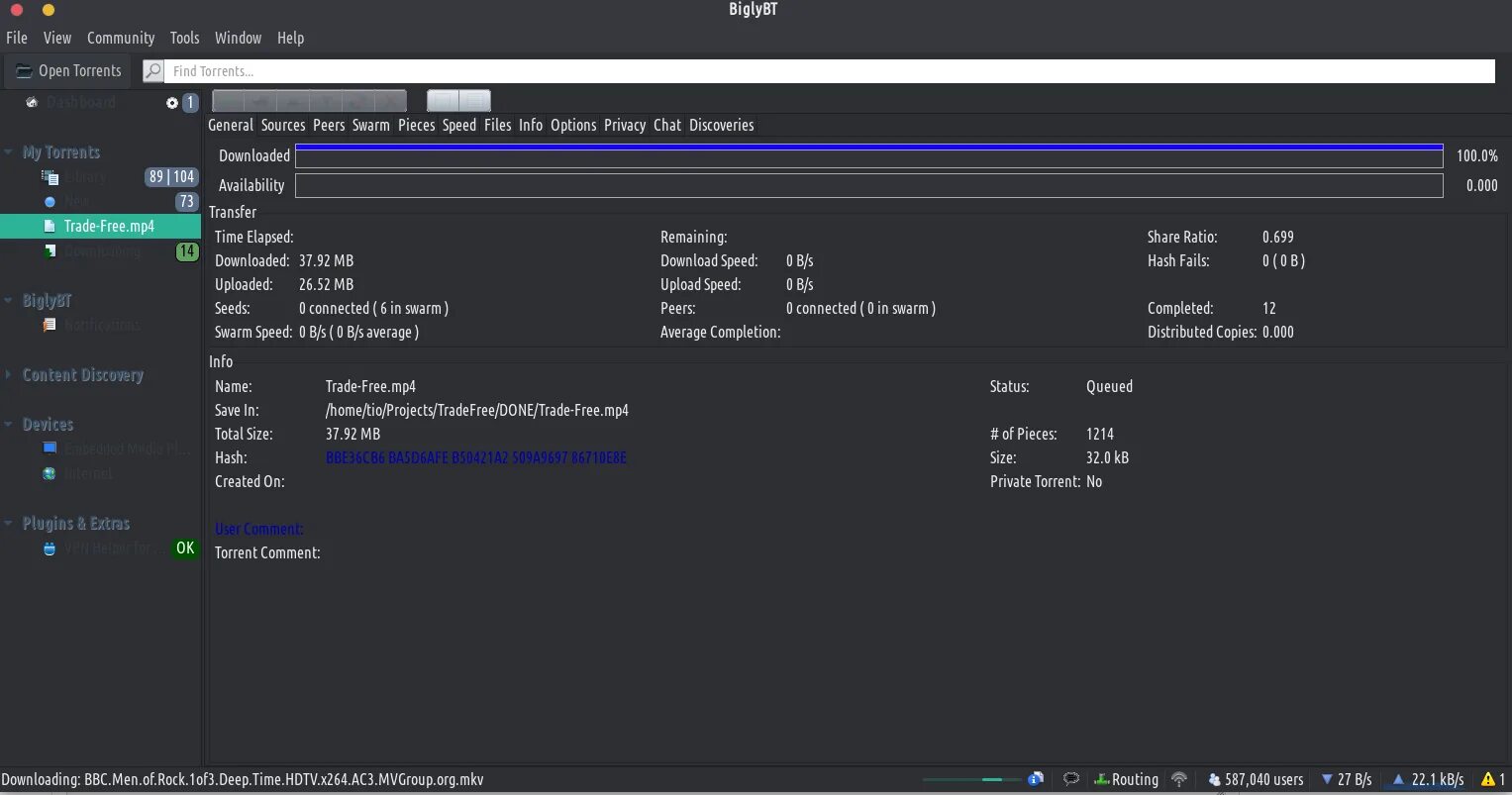Screen dimensions: 1512x795
Task: Open the Tools menu
Action: tap(184, 38)
